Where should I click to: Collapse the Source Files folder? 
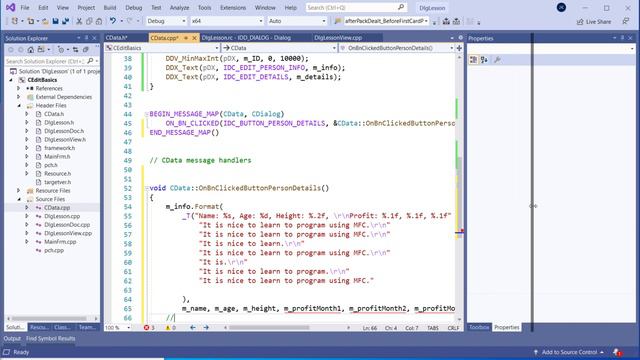pyautogui.click(x=19, y=199)
